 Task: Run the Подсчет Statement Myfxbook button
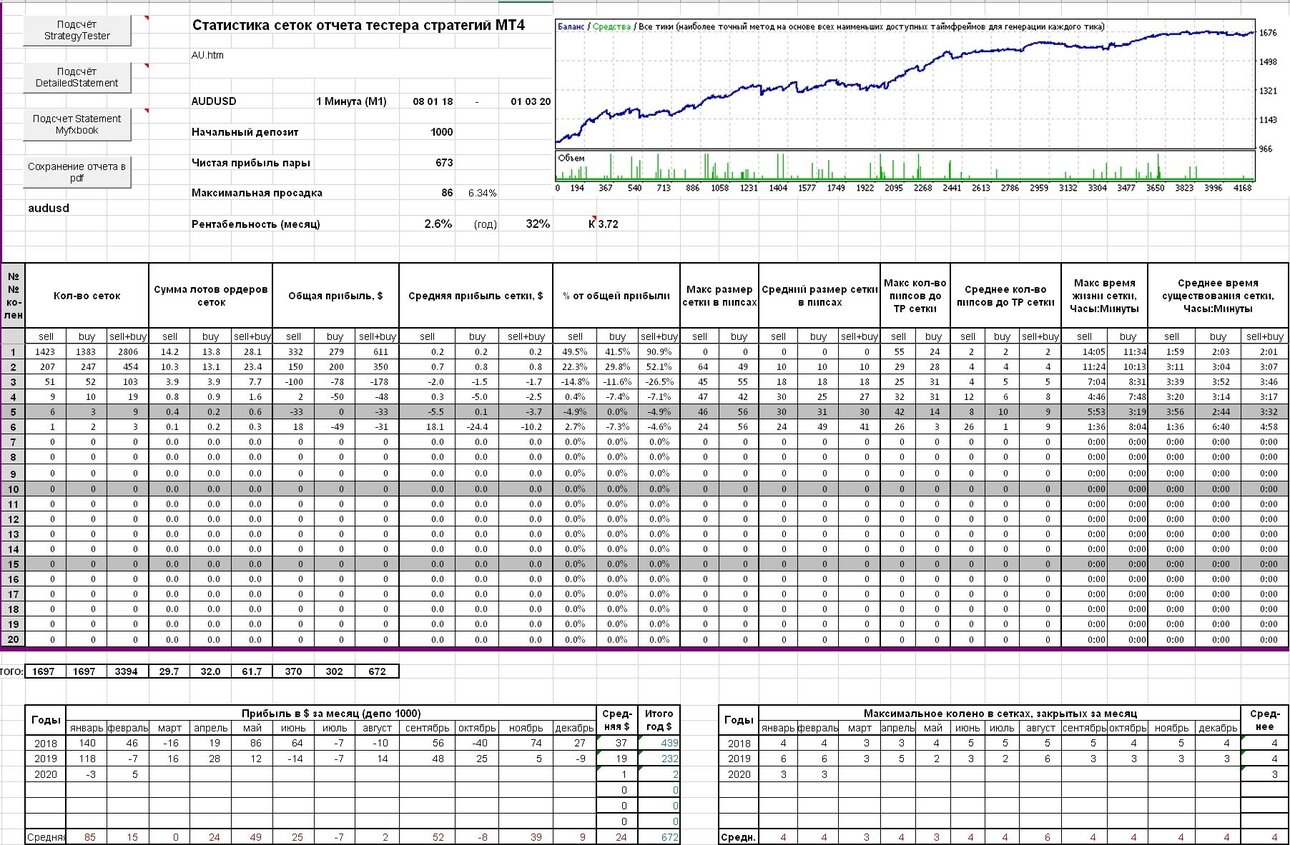pyautogui.click(x=78, y=125)
